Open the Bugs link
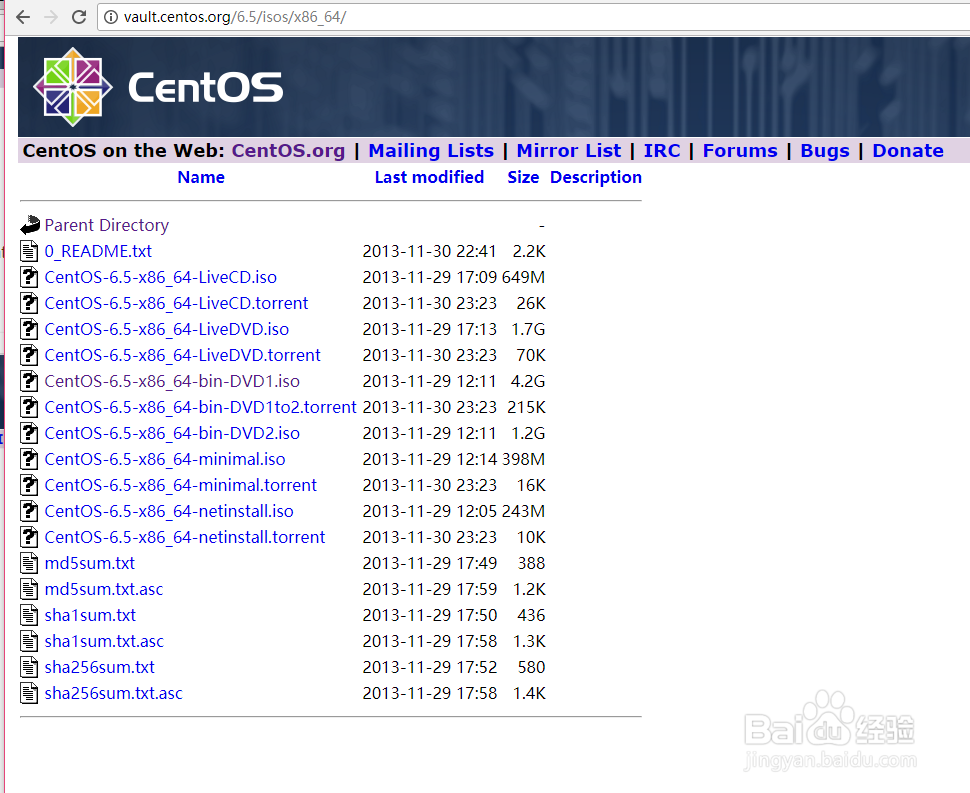 [x=825, y=150]
